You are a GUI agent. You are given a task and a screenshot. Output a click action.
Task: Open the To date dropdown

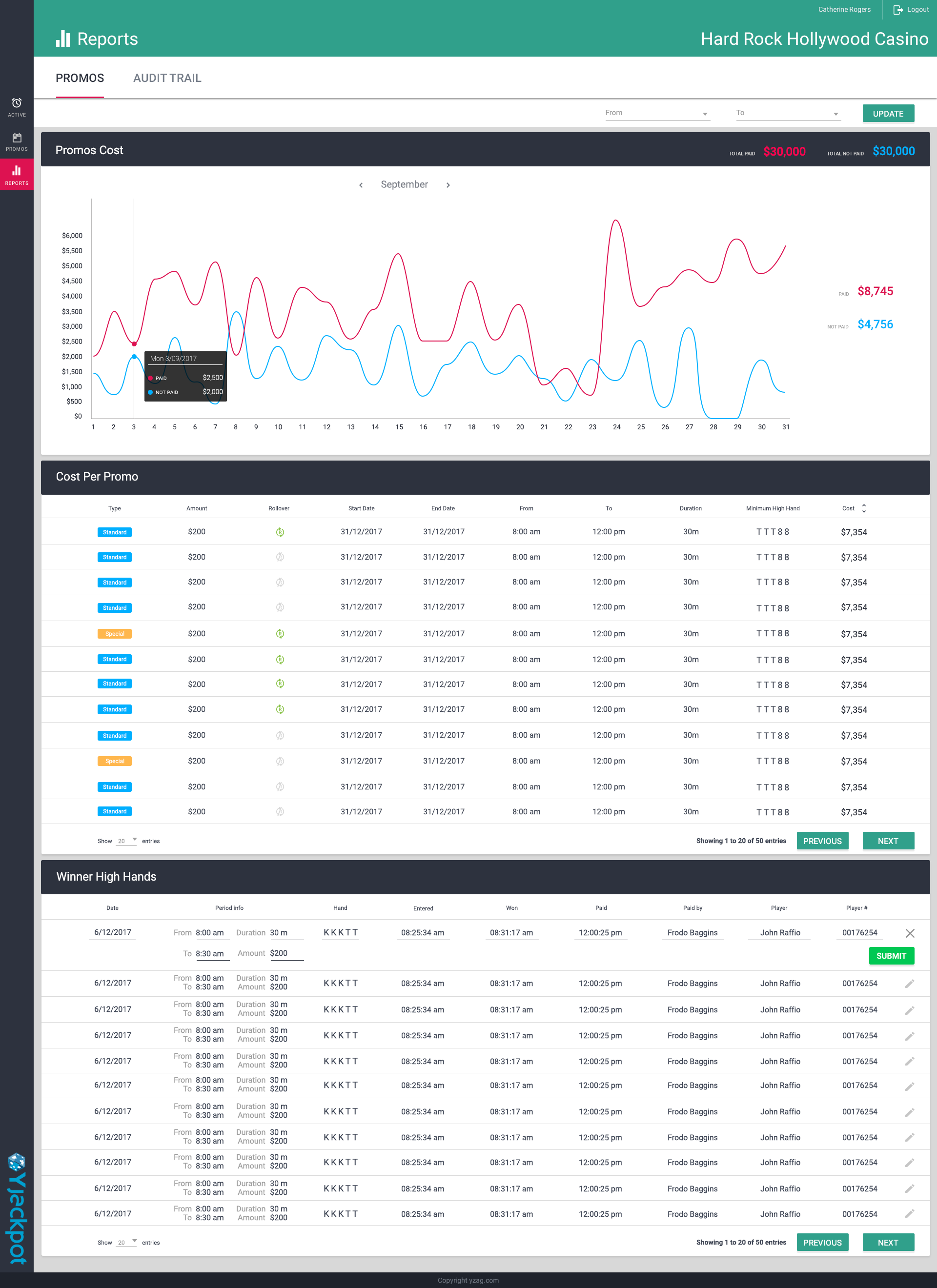pos(788,113)
